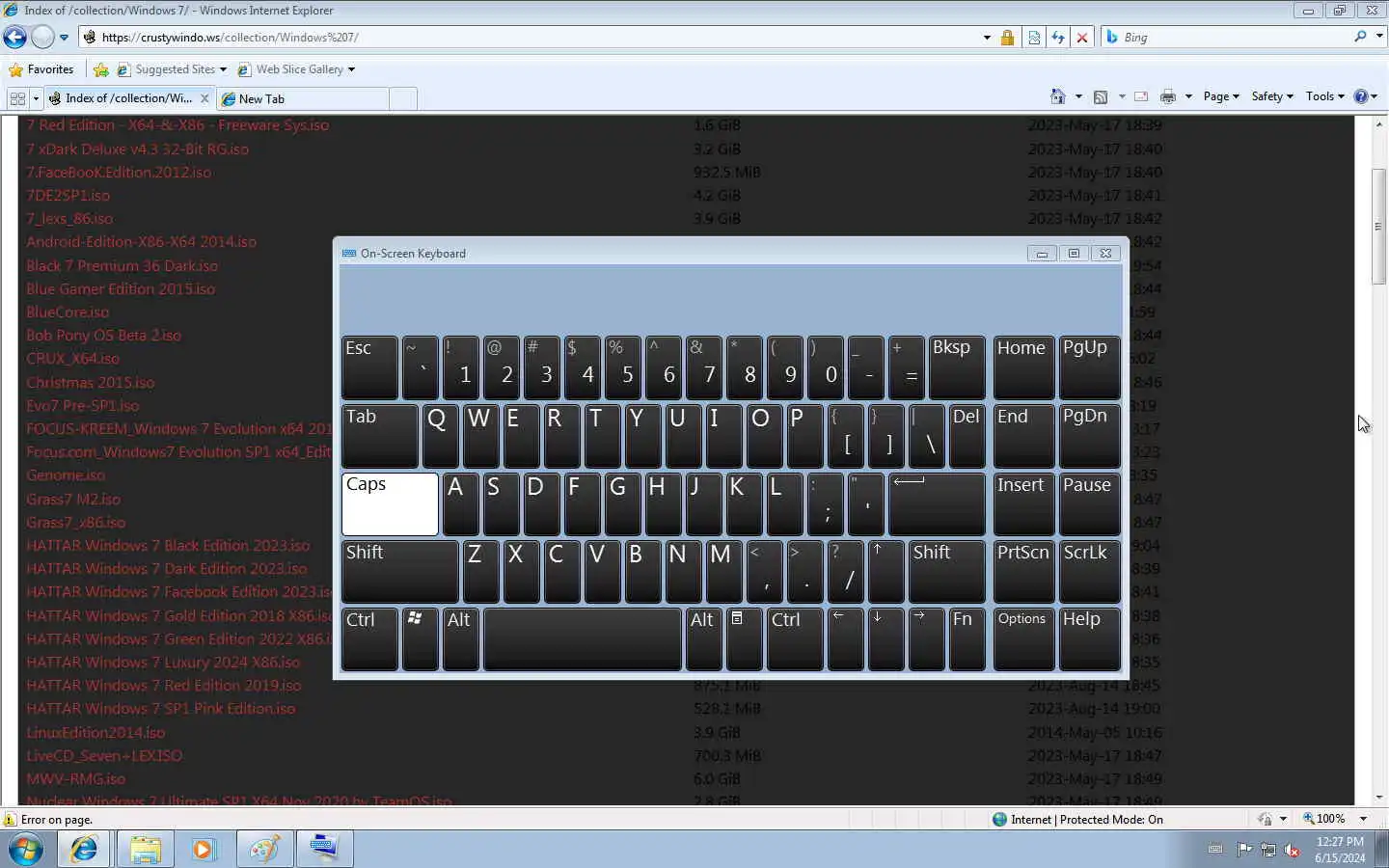Viewport: 1389px width, 868px height.
Task: Toggle left Ctrl key on keyboard
Action: pyautogui.click(x=369, y=639)
